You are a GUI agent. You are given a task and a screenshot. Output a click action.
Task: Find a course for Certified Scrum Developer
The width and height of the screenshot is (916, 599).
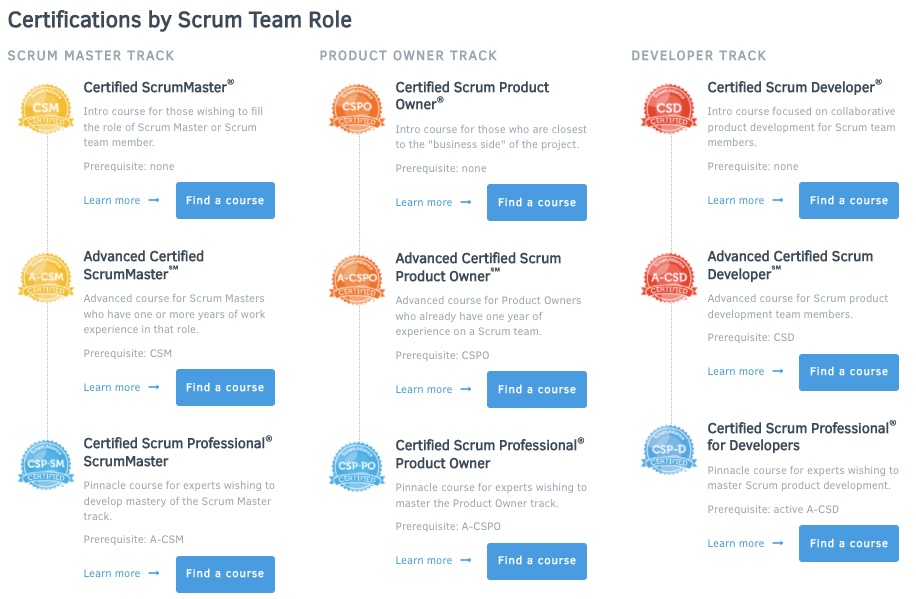(848, 201)
